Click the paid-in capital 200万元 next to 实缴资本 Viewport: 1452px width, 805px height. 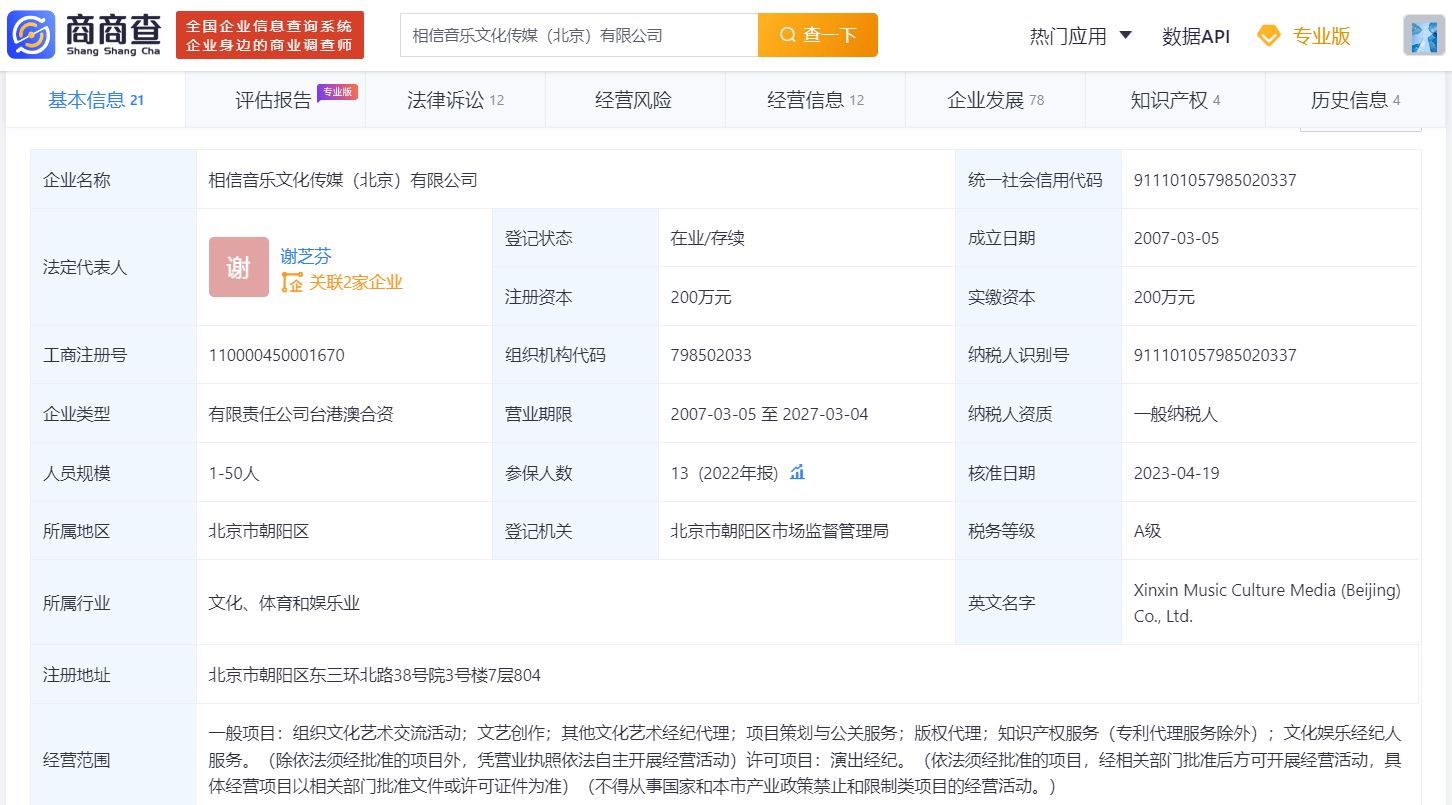[1164, 297]
